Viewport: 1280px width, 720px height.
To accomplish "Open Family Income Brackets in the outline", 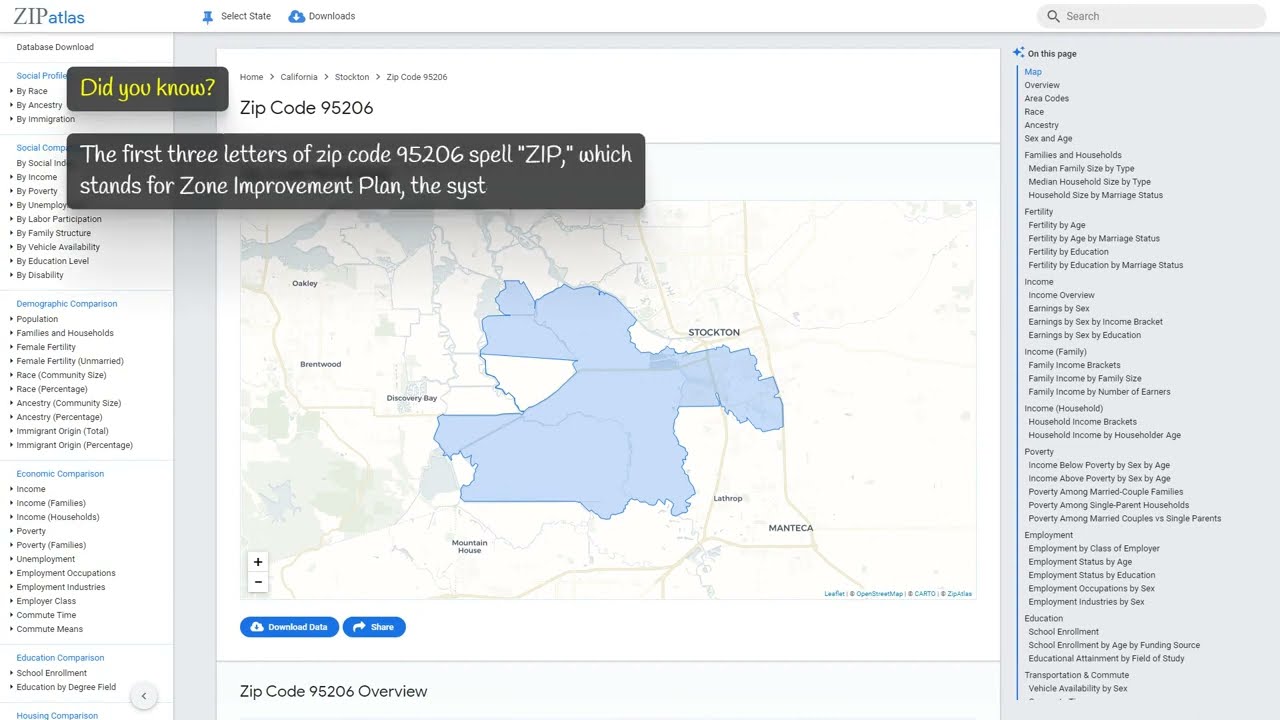I will [x=1075, y=365].
